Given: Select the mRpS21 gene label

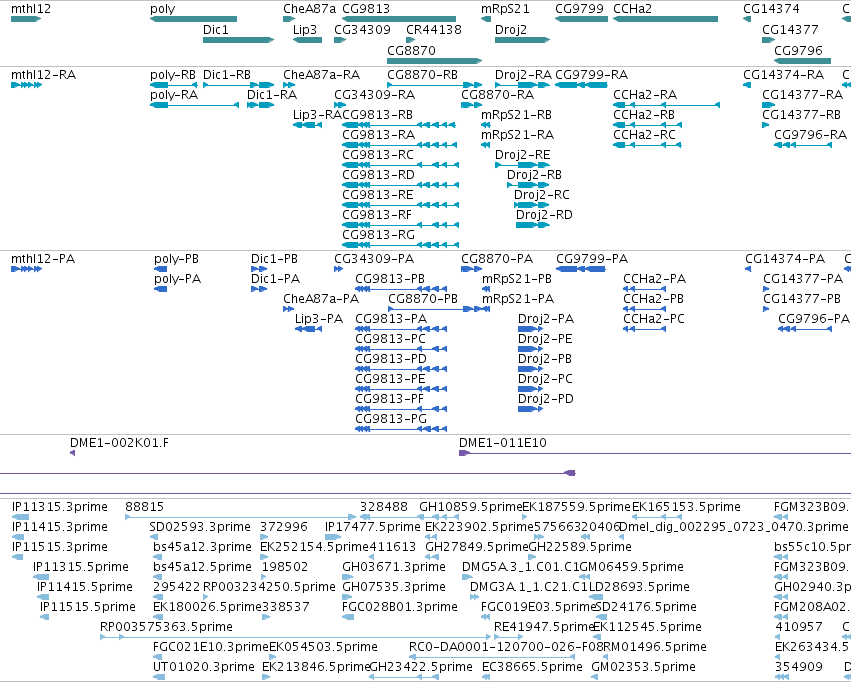Looking at the screenshot, I should coord(505,9).
